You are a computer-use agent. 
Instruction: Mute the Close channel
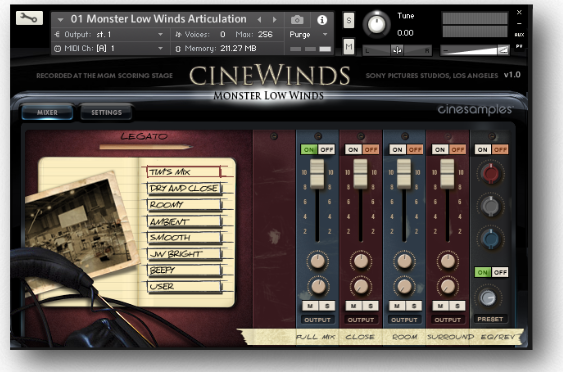354,306
